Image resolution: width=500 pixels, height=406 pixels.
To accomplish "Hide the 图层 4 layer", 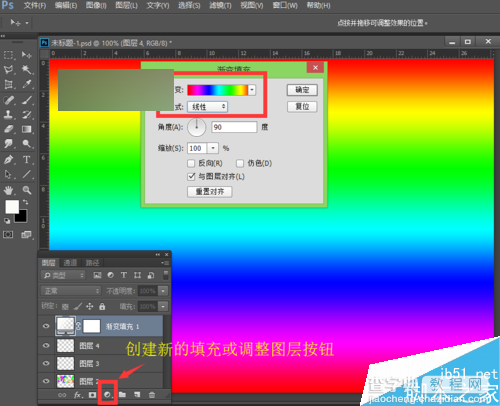I will coord(46,345).
